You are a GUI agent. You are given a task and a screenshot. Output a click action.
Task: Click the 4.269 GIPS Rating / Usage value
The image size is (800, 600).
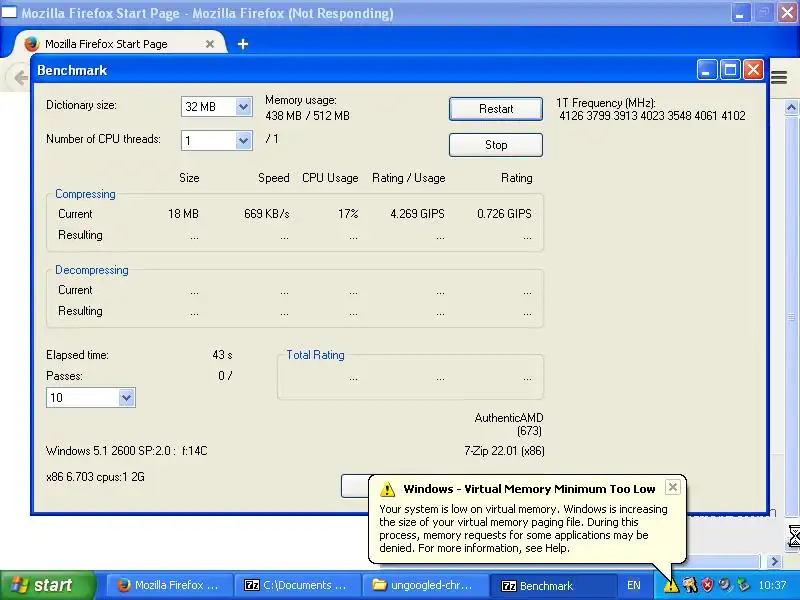click(x=417, y=214)
